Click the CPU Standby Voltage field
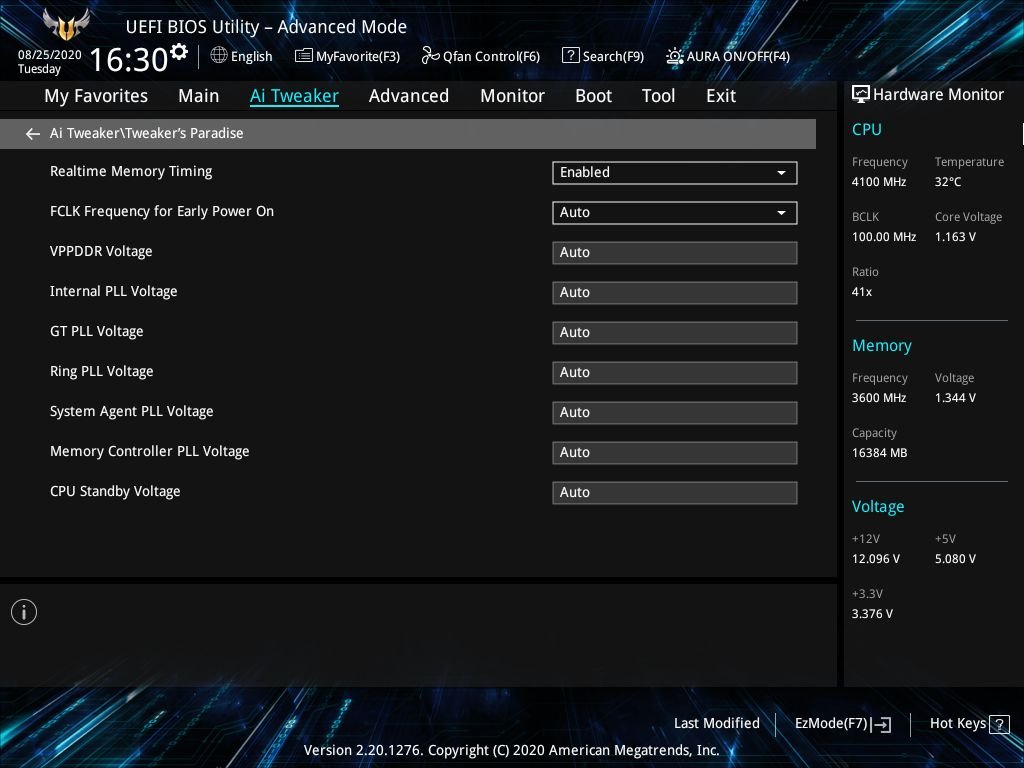1024x768 pixels. point(675,492)
